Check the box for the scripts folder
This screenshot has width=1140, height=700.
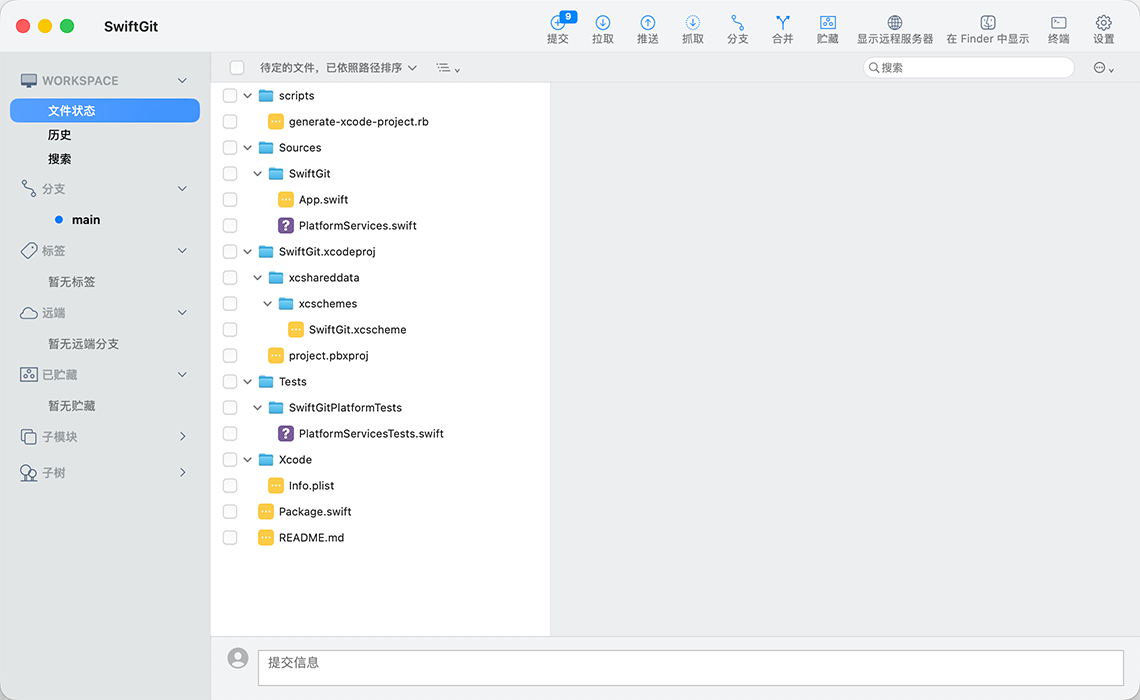[x=230, y=96]
